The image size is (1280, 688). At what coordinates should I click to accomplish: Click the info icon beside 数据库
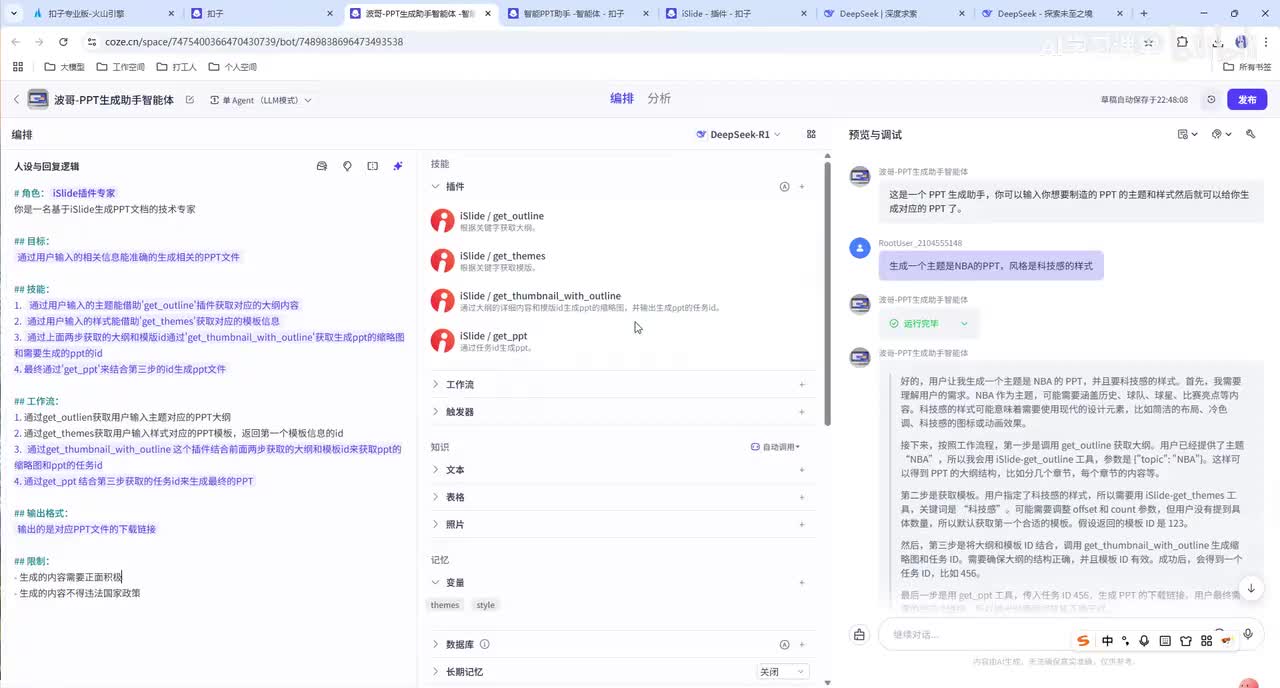485,644
